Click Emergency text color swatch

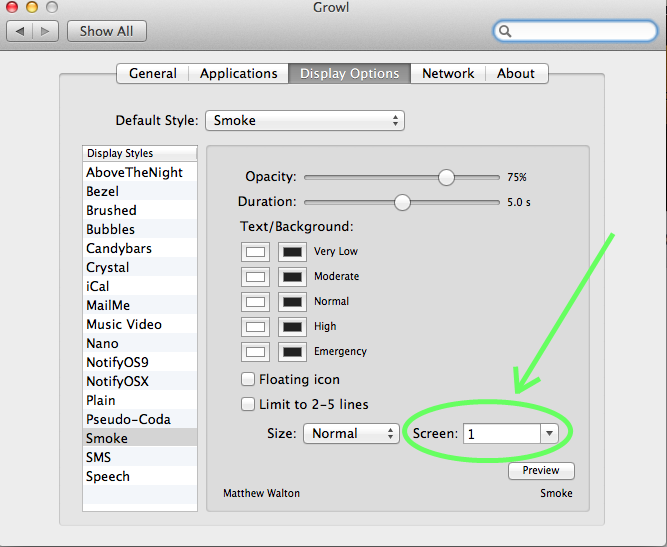click(255, 352)
